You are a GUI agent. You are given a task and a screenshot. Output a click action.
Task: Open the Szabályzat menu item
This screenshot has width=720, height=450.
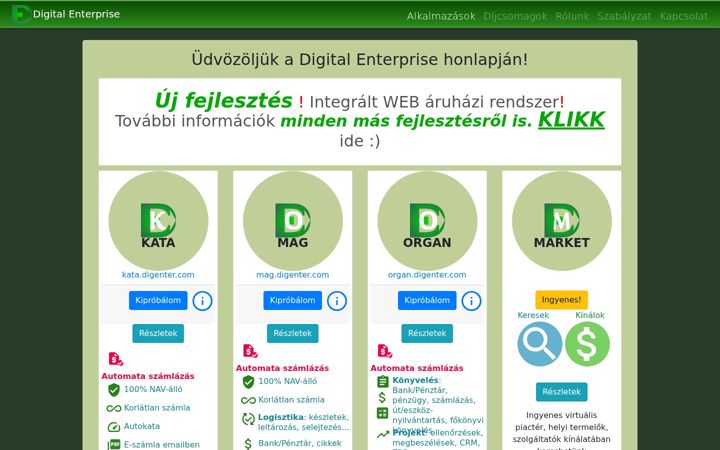(624, 16)
